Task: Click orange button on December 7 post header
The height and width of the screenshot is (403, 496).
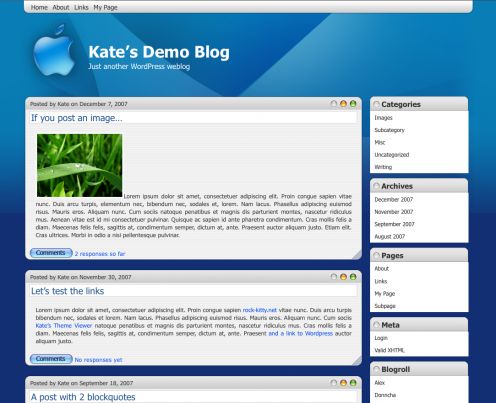Action: click(343, 104)
